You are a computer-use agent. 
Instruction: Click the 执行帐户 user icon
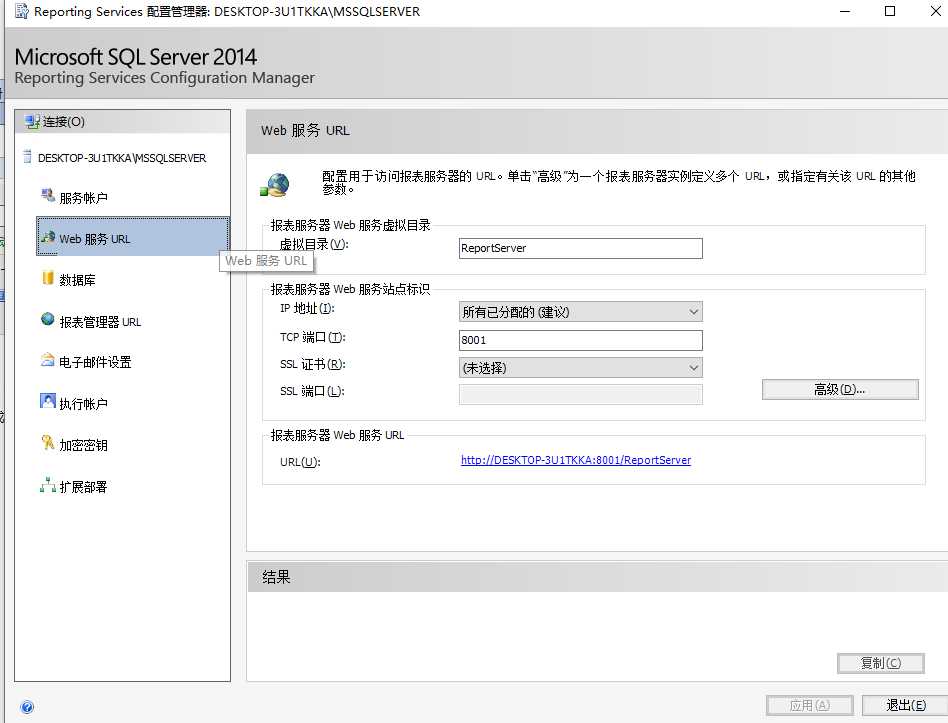pyautogui.click(x=48, y=401)
